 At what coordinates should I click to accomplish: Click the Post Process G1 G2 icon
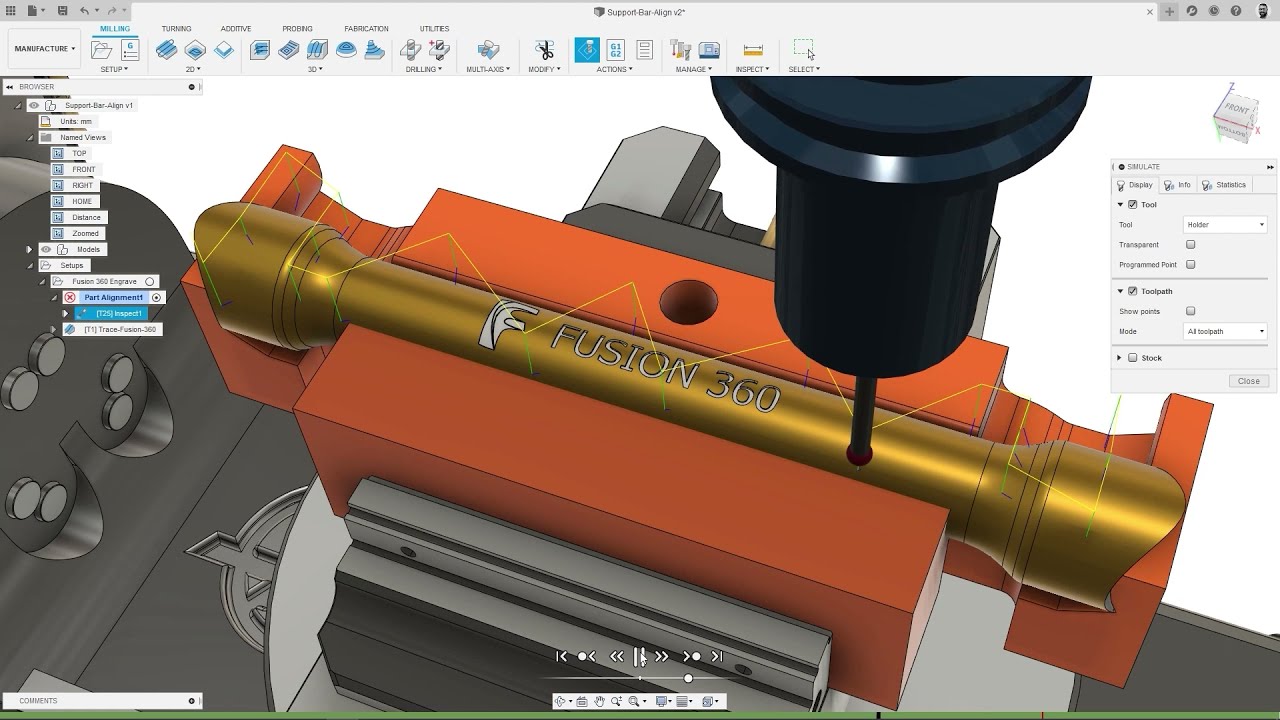click(x=616, y=50)
